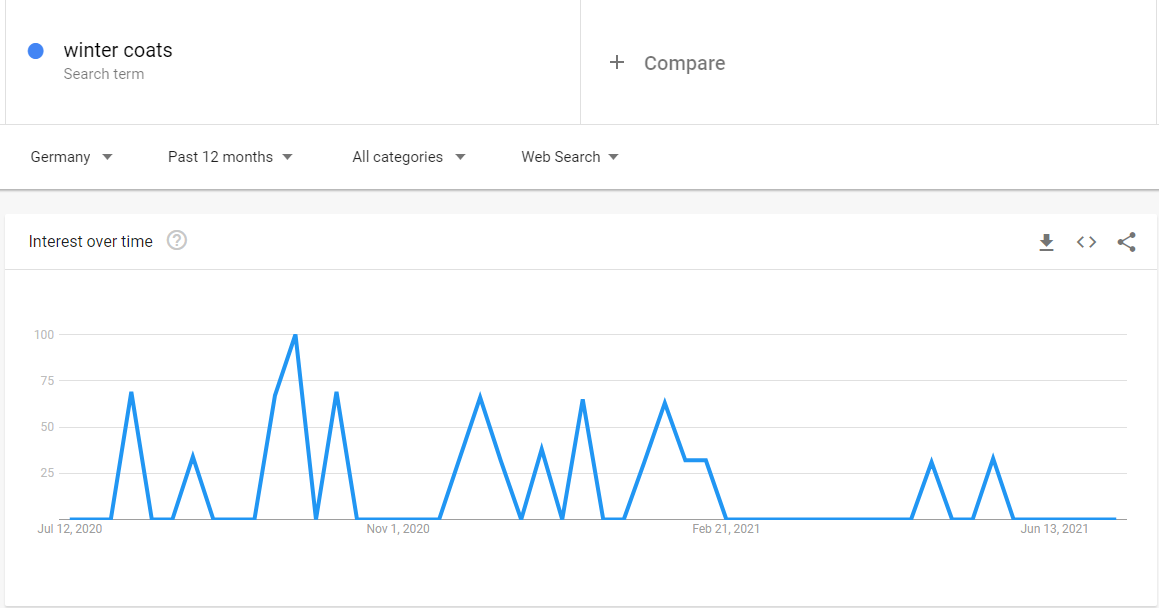Click the plus icon beside Compare
This screenshot has width=1159, height=608.
point(616,63)
